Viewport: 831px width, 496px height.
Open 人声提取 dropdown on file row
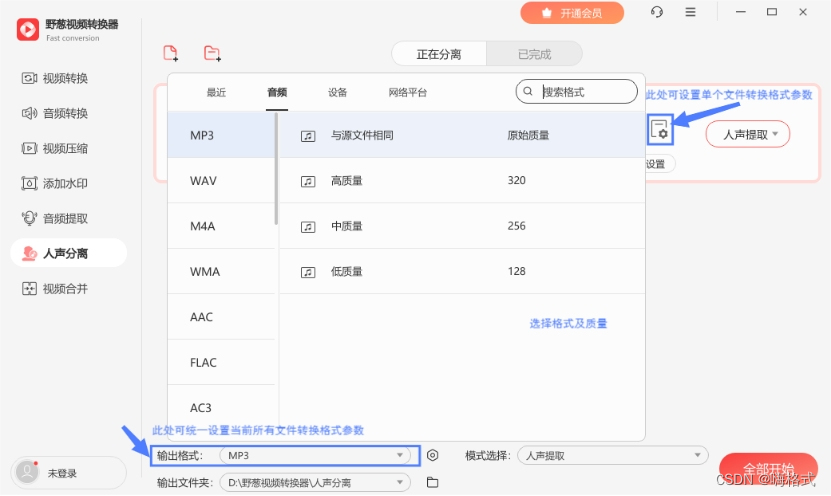click(x=748, y=134)
